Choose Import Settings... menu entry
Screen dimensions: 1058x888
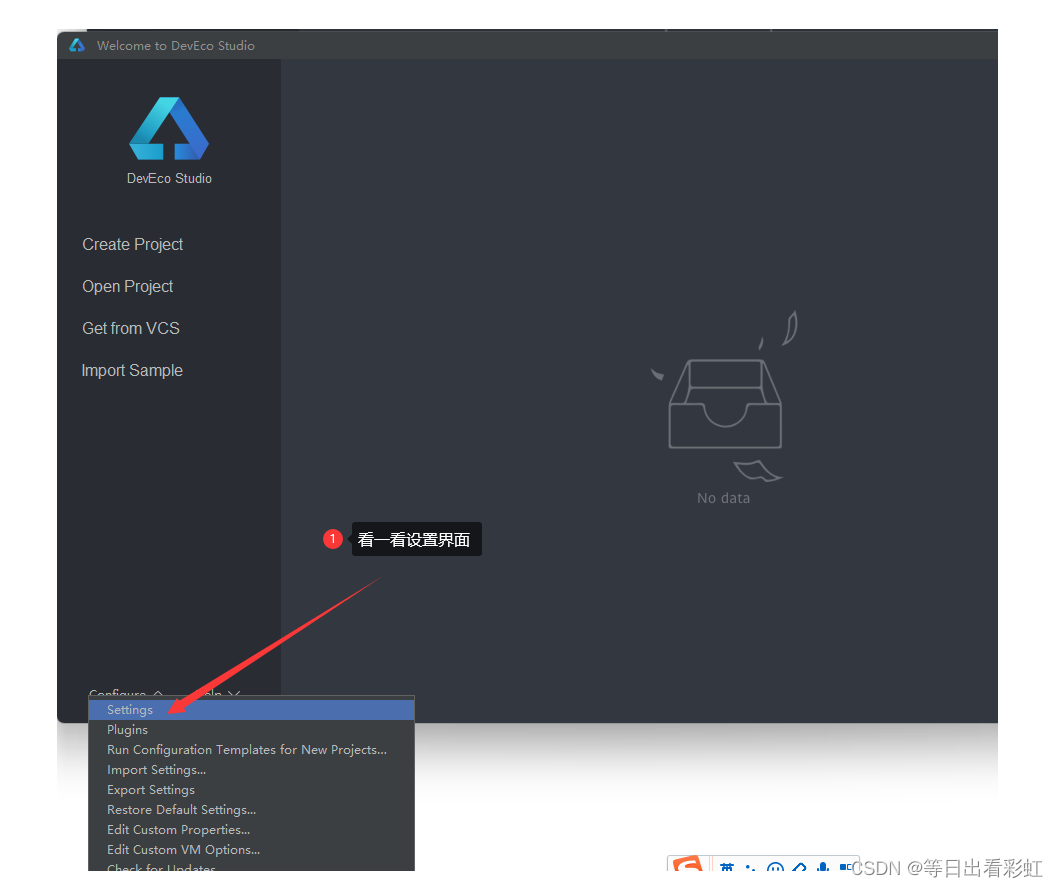(251, 770)
